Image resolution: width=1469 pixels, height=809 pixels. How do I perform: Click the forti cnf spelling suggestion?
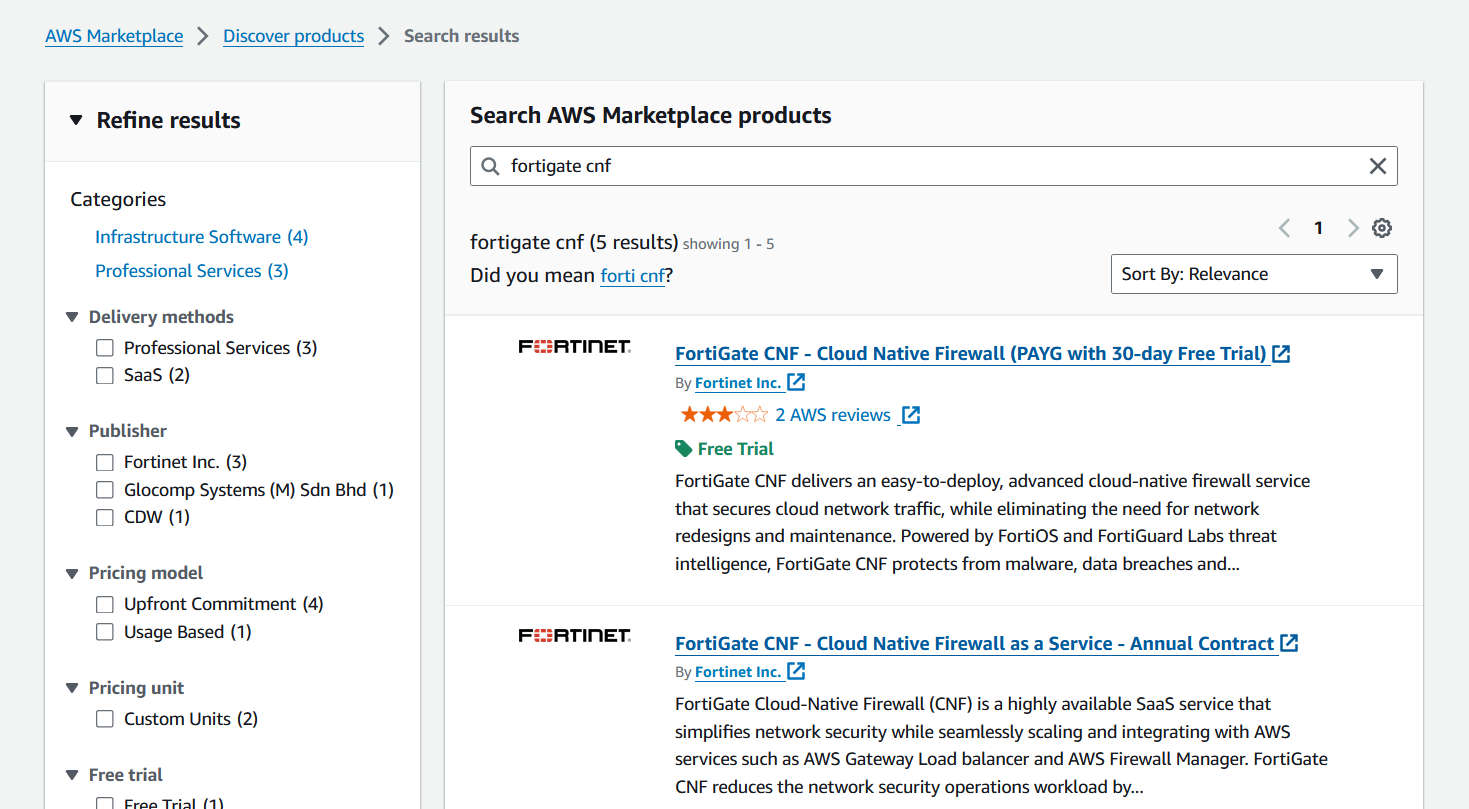pos(632,275)
